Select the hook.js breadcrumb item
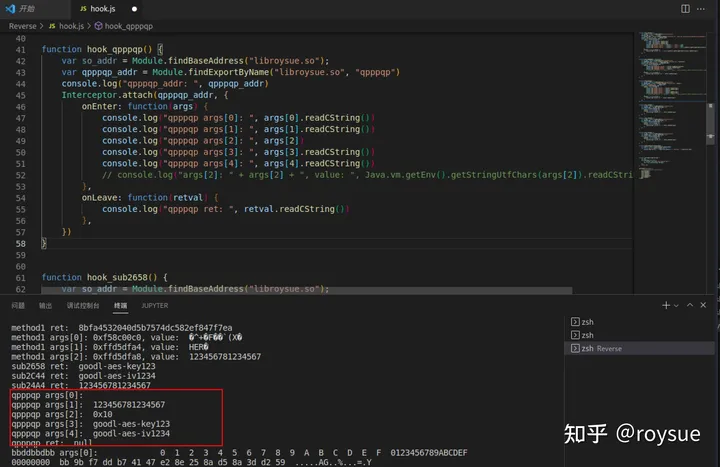 71,26
